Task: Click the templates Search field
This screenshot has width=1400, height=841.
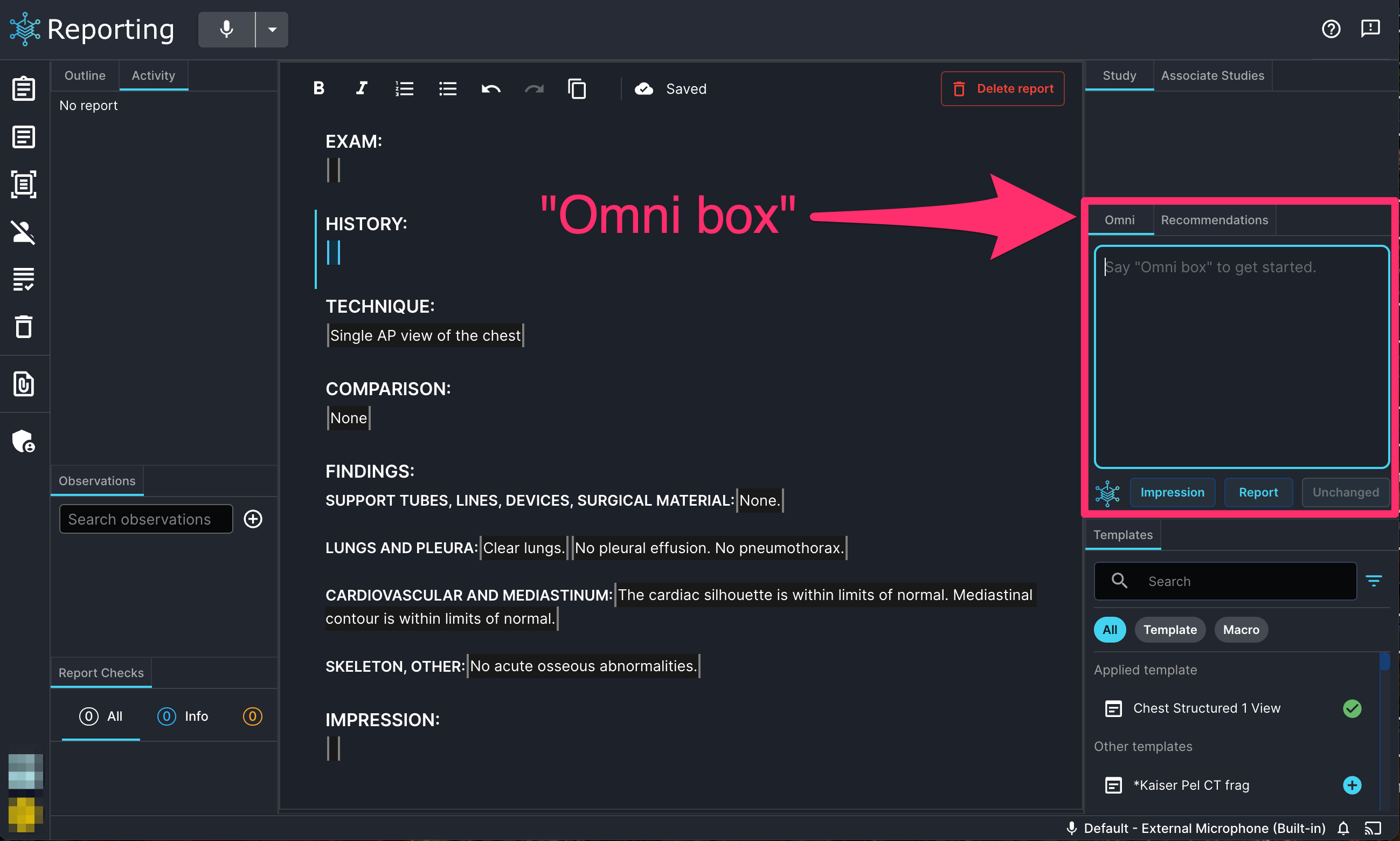Action: [x=1225, y=581]
